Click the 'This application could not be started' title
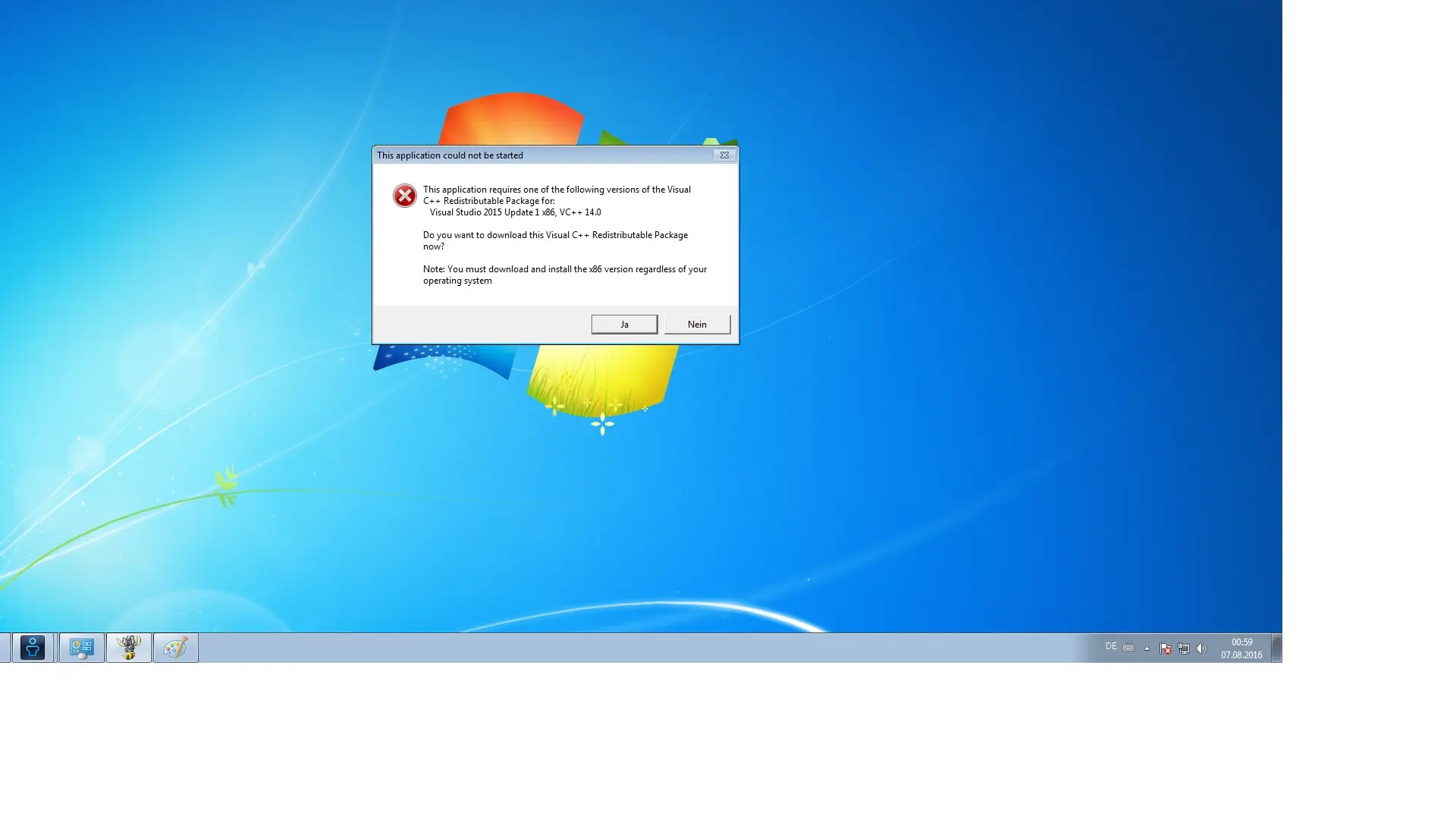Viewport: 1456px width, 819px height. tap(450, 155)
